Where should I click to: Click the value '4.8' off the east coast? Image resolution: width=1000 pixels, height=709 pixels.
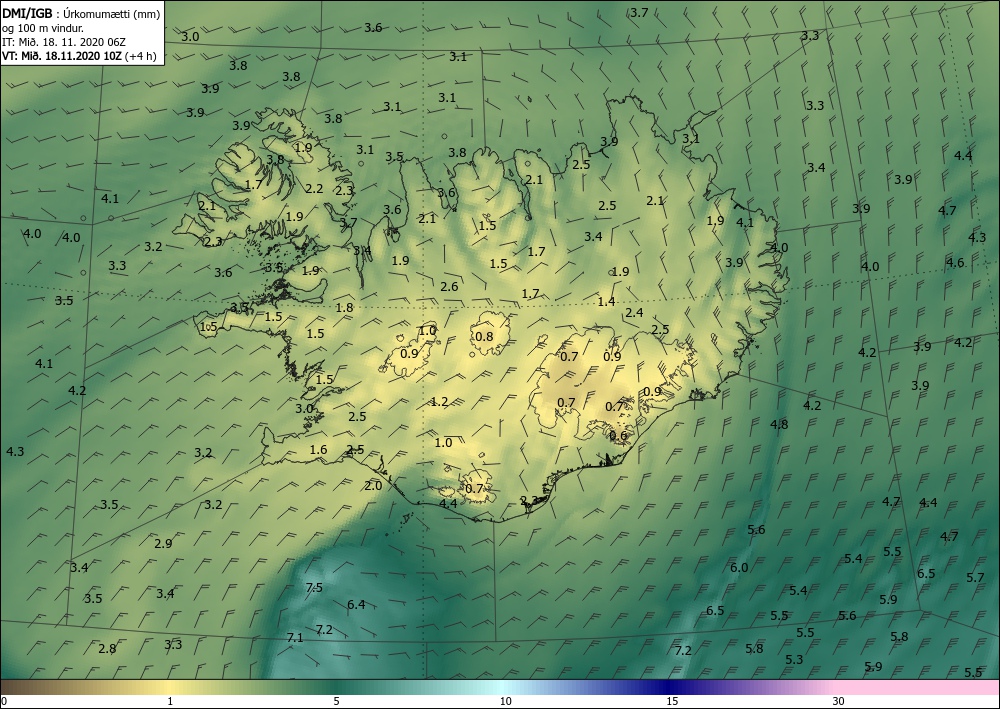779,424
